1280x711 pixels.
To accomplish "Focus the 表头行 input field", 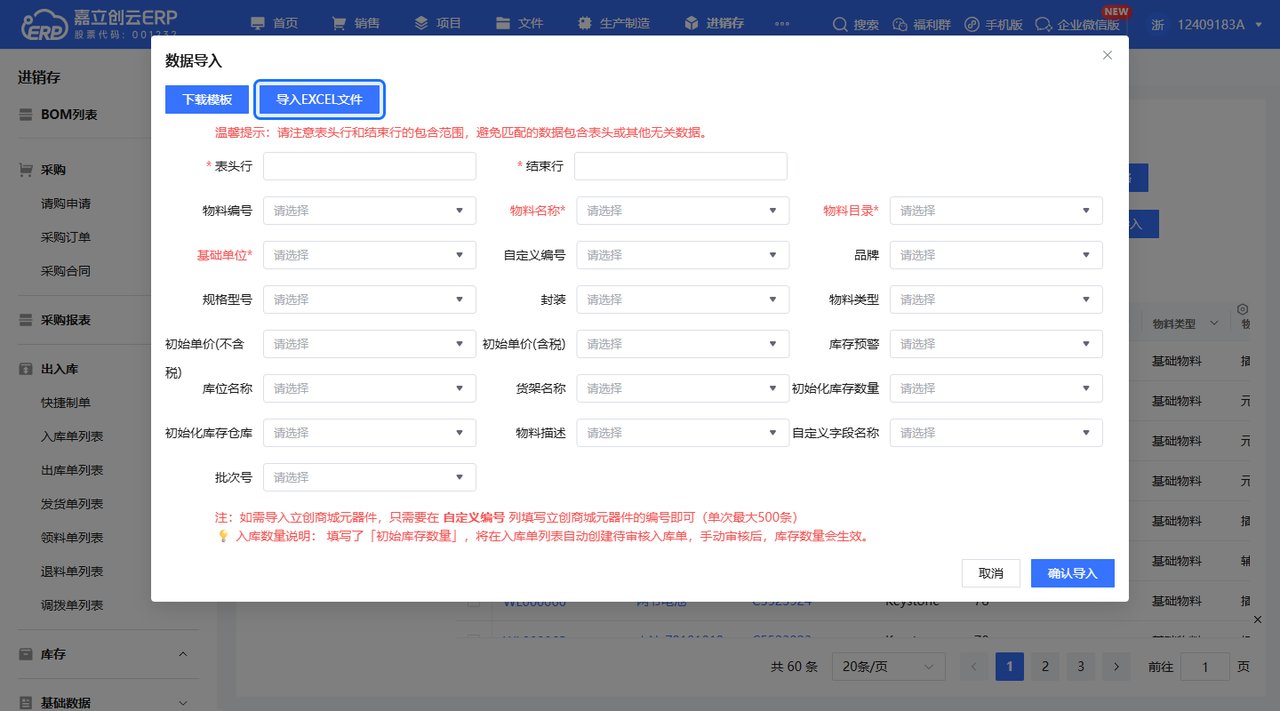I will pyautogui.click(x=369, y=166).
